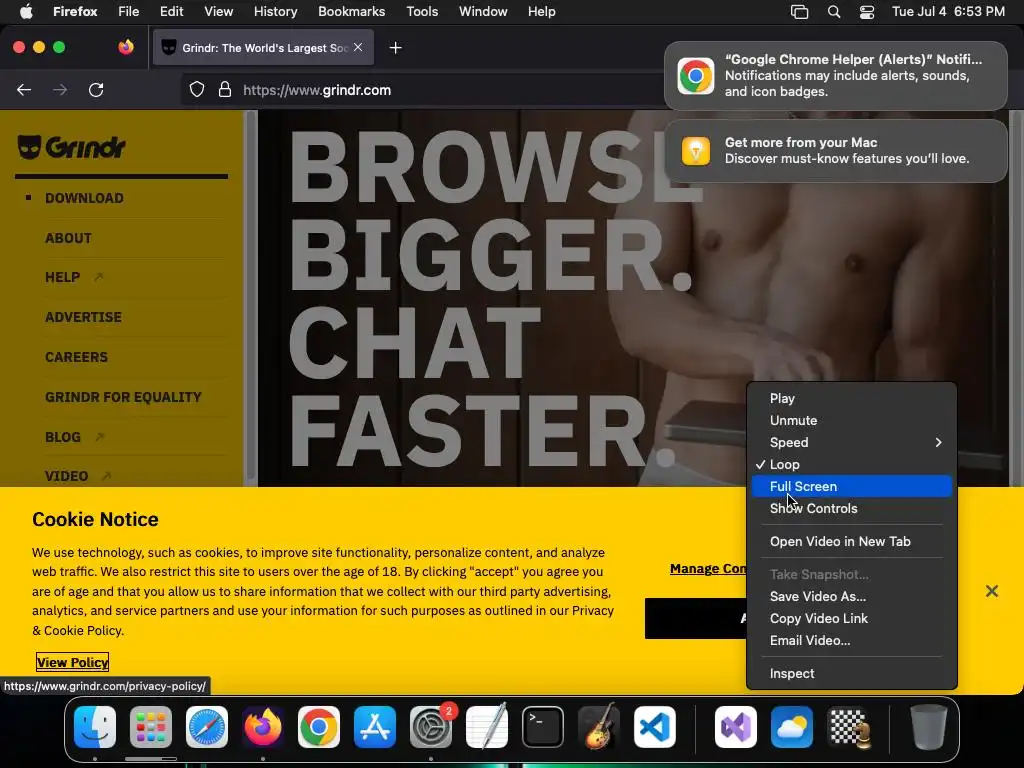The width and height of the screenshot is (1024, 768).
Task: Choose Show Controls in context menu
Action: click(x=852, y=508)
